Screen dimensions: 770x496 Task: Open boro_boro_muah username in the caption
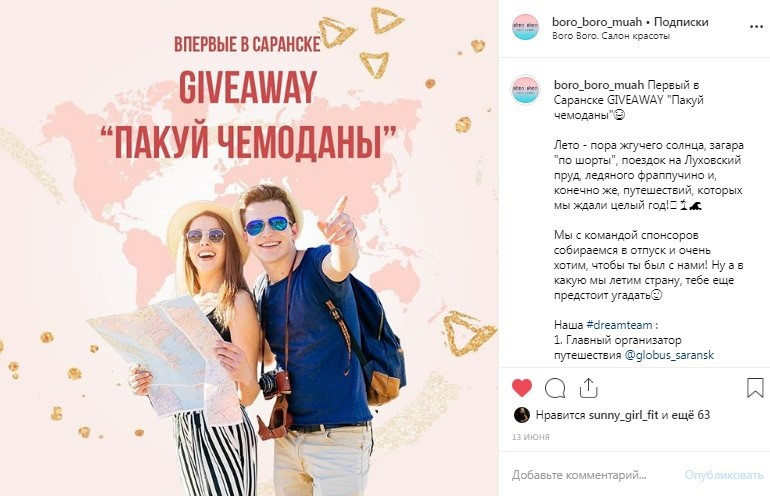[x=599, y=85]
